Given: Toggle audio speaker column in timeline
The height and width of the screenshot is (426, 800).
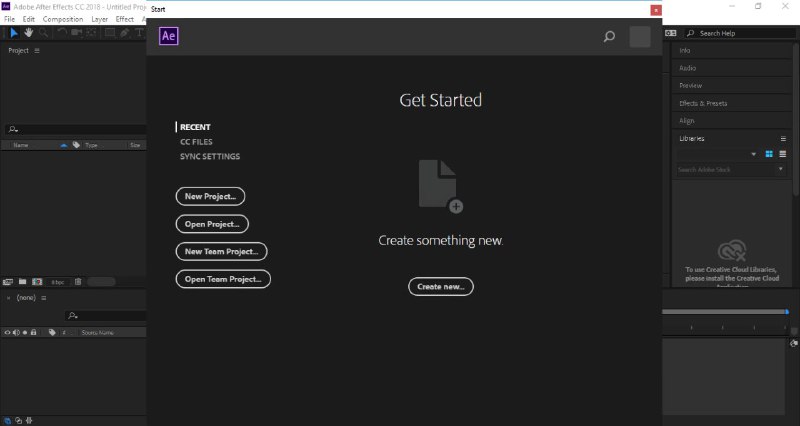Looking at the screenshot, I should (x=16, y=332).
